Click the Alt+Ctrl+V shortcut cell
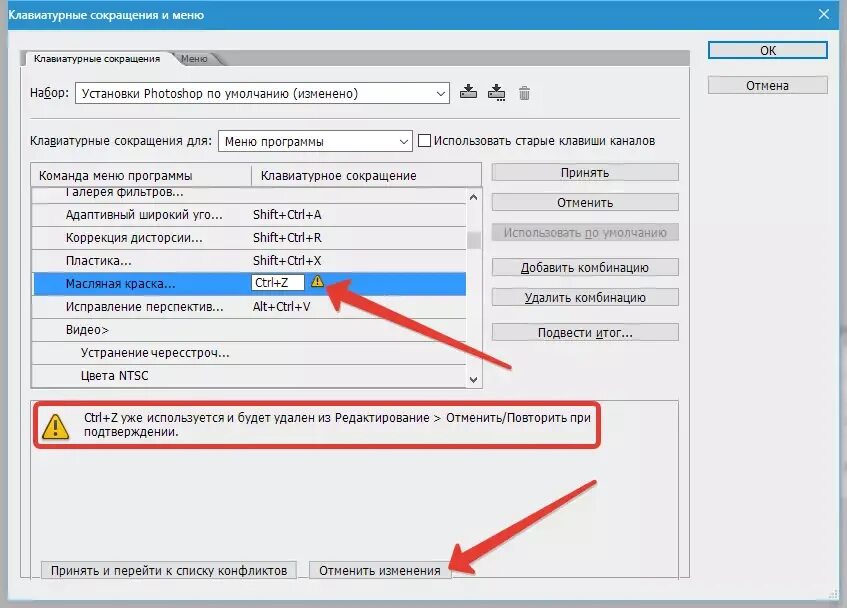The image size is (847, 608). coord(281,307)
